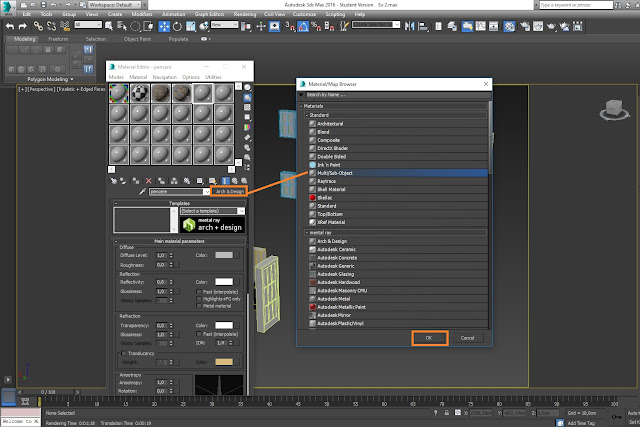This screenshot has width=640, height=427.
Task: Open the material name pencere dropdown
Action: coord(207,191)
